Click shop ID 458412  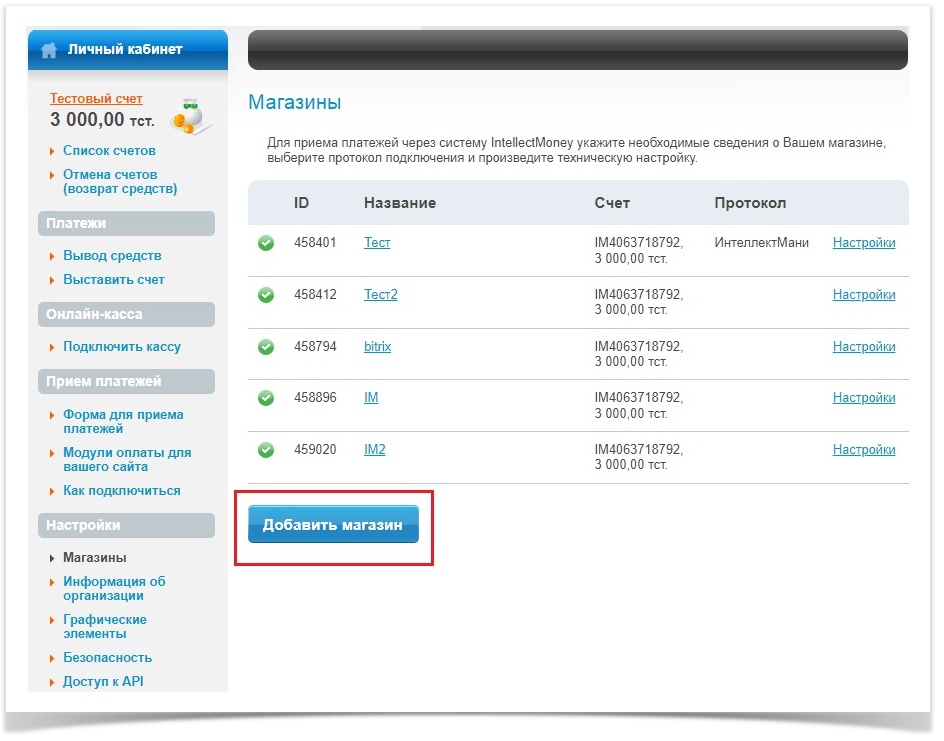(x=315, y=294)
